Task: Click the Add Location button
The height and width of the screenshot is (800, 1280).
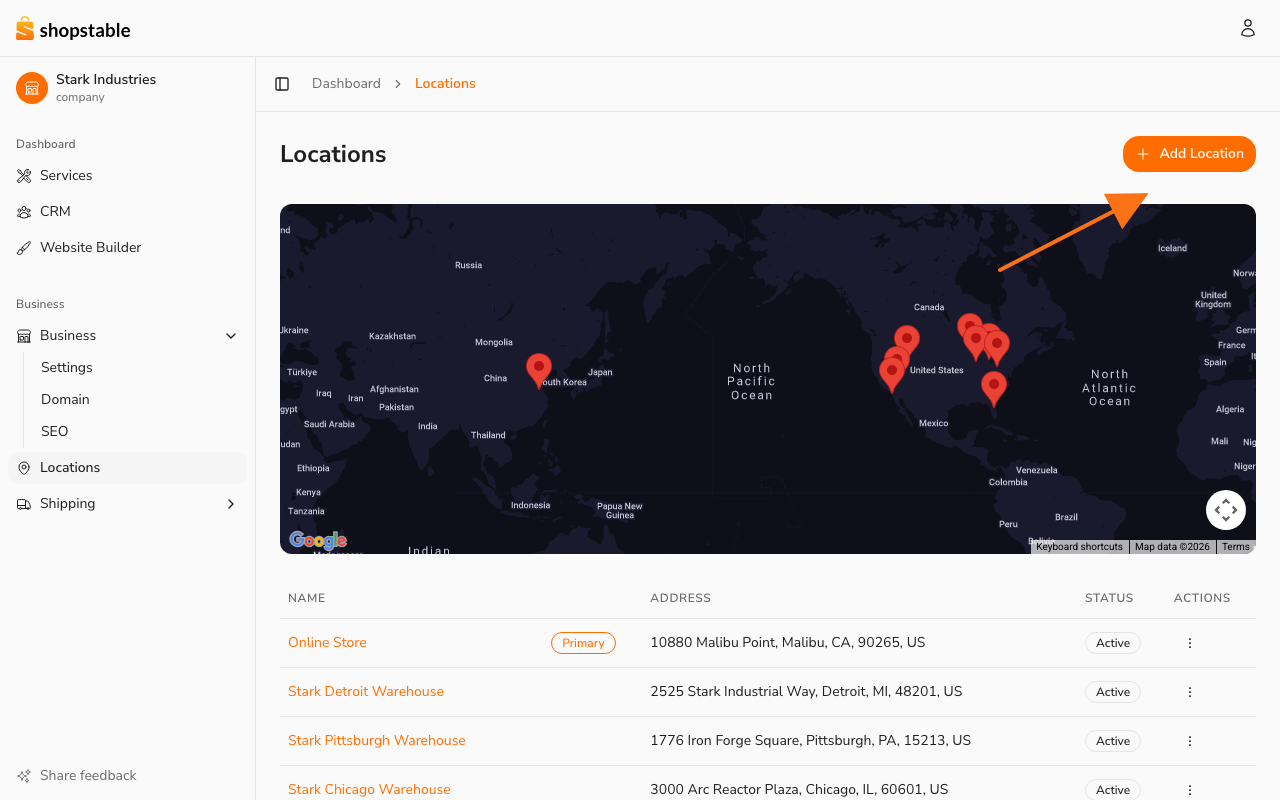Action: (1189, 154)
